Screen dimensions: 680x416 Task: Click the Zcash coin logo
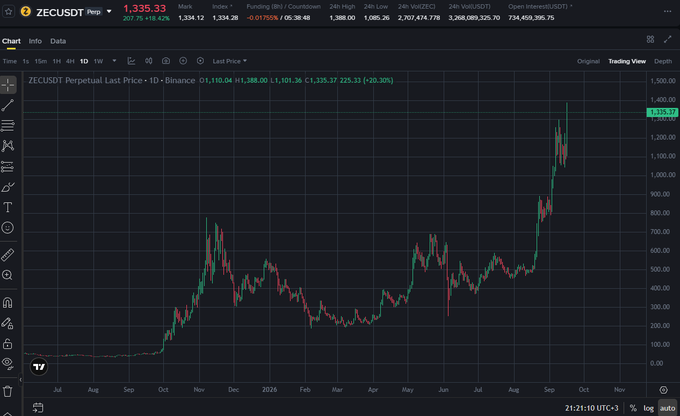point(26,12)
